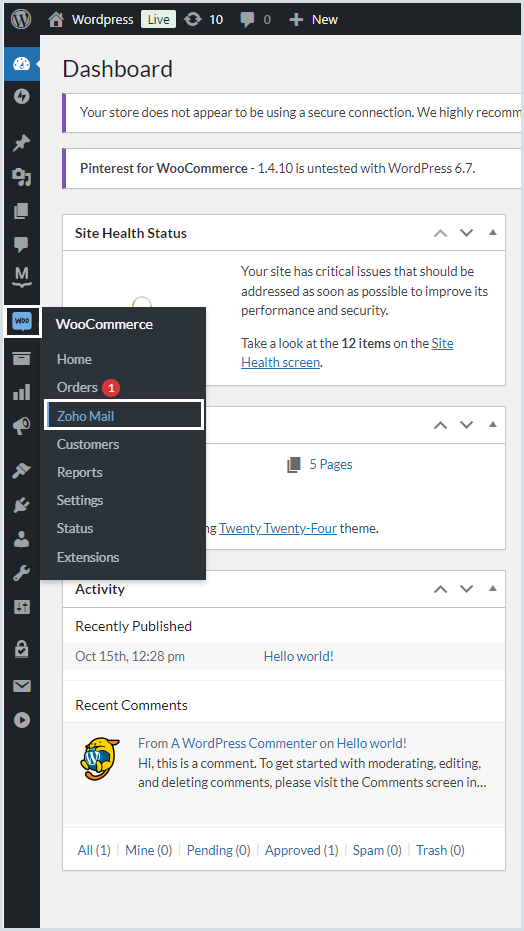Filter comments by Trash (0)

click(440, 850)
